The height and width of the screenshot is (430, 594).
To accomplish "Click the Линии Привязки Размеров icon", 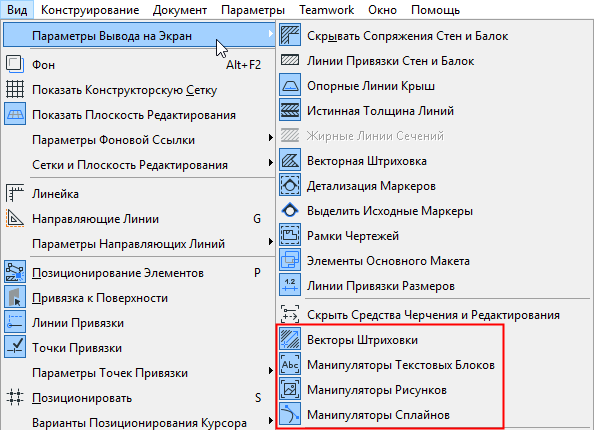I will point(290,285).
